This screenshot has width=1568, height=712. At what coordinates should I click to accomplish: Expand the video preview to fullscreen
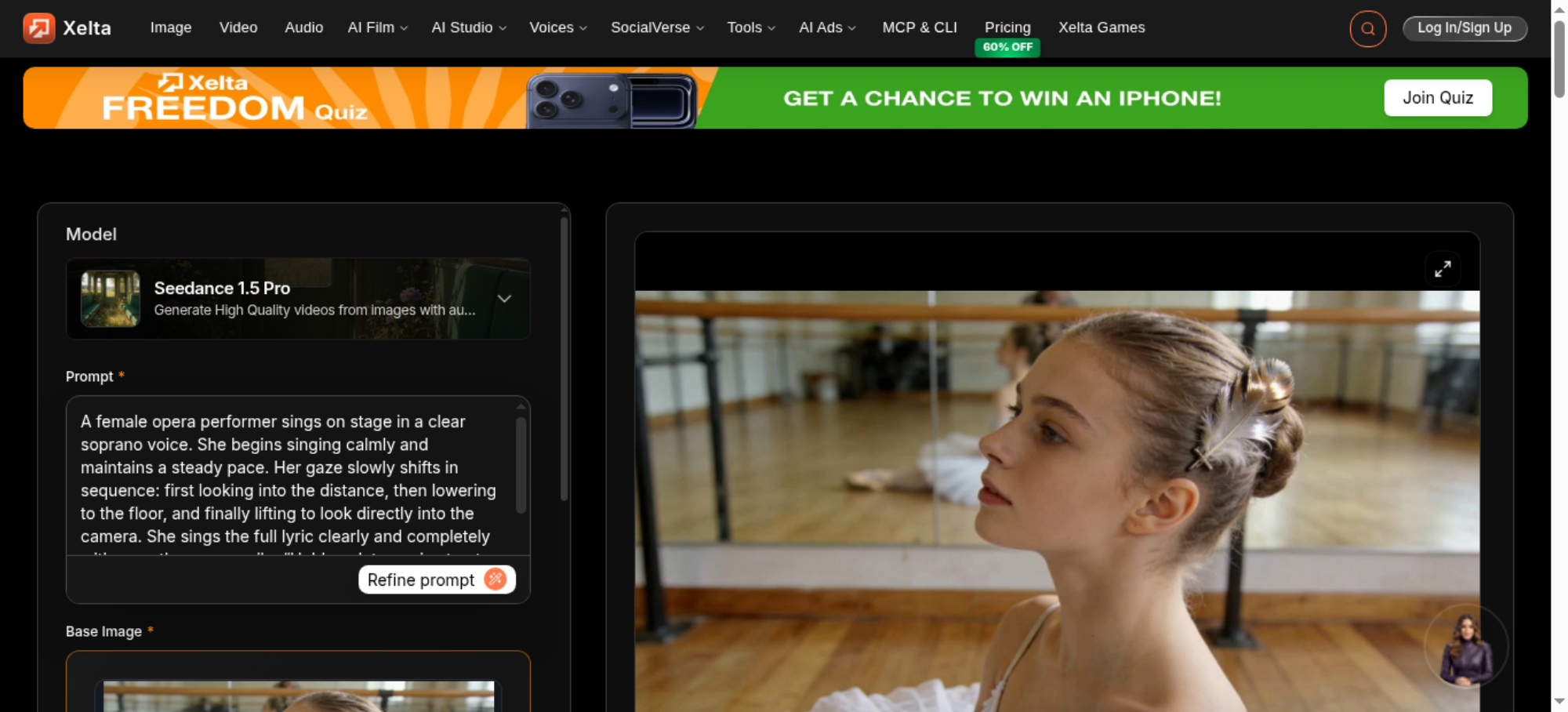click(1443, 269)
